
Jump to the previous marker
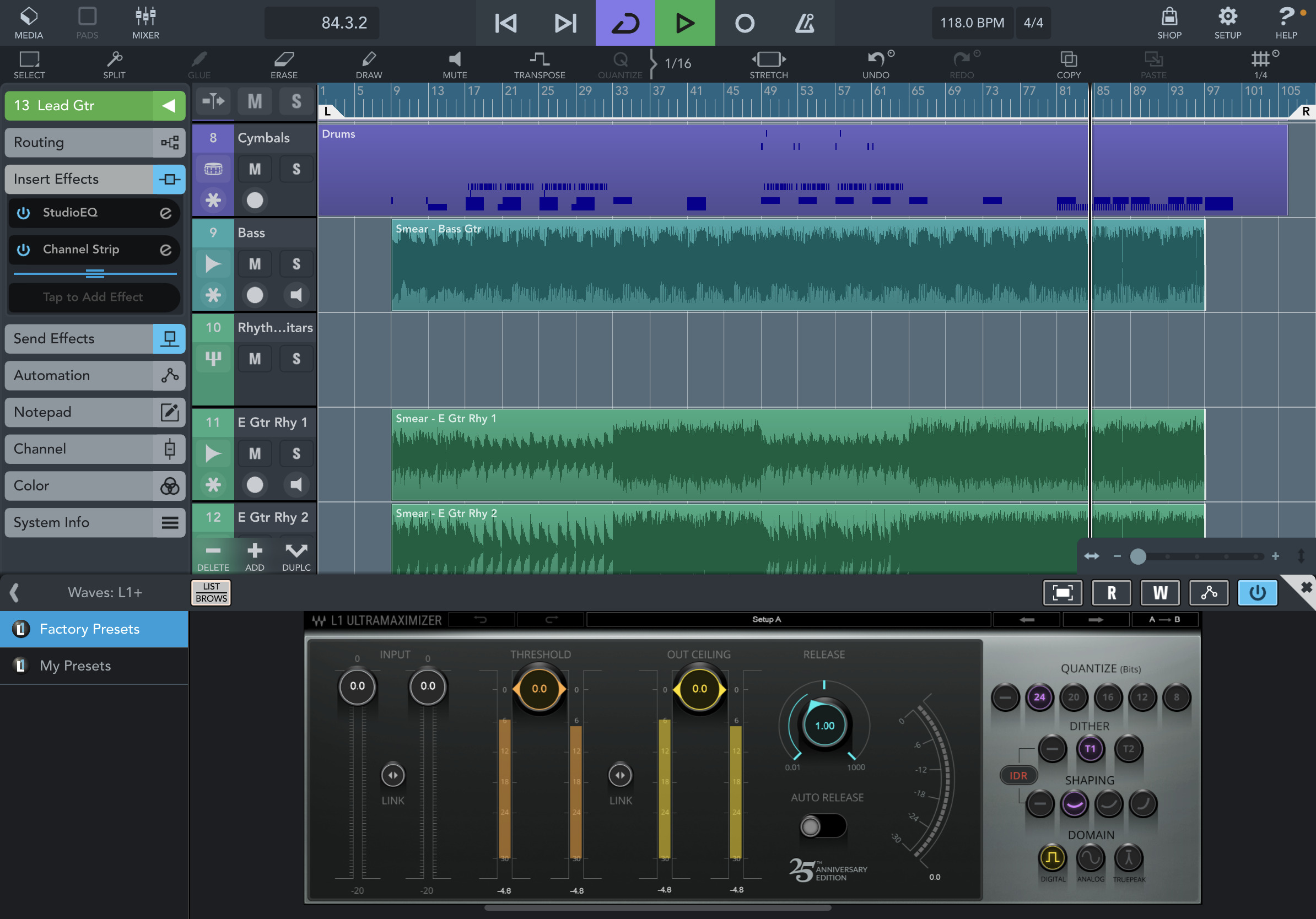click(505, 23)
